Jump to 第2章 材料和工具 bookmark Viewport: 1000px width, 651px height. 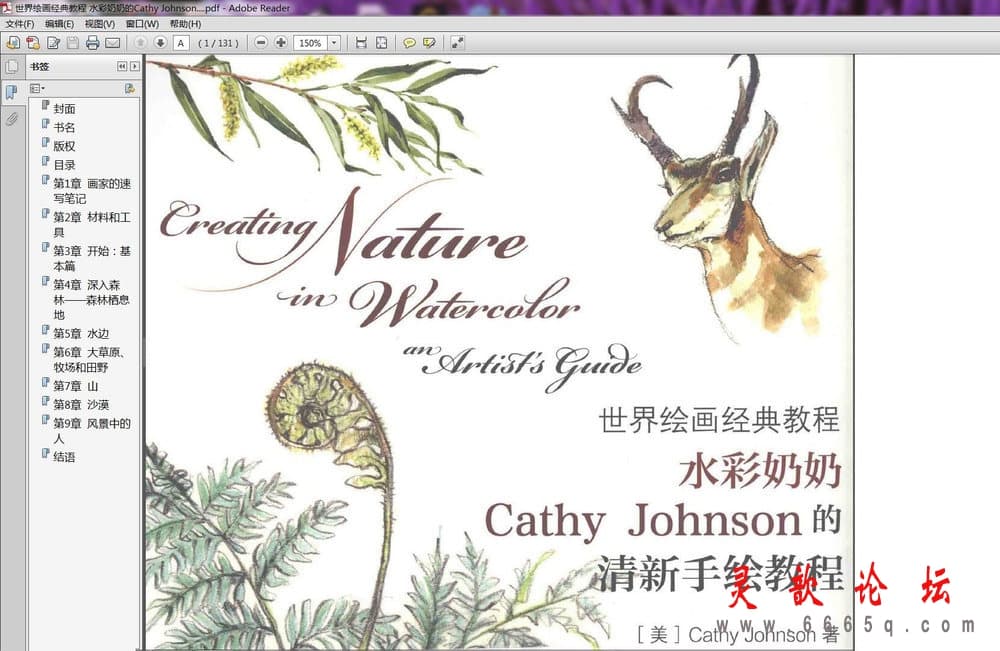92,224
